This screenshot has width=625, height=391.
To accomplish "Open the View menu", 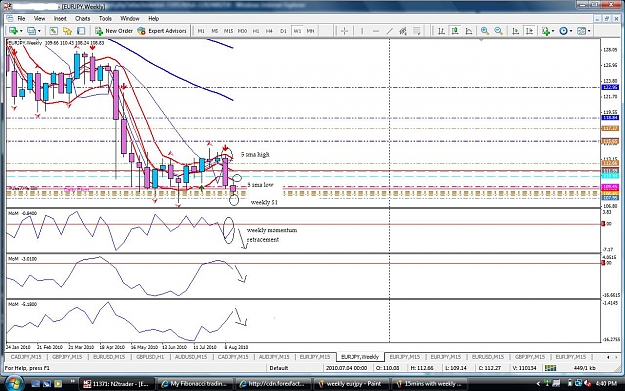I will click(x=39, y=18).
